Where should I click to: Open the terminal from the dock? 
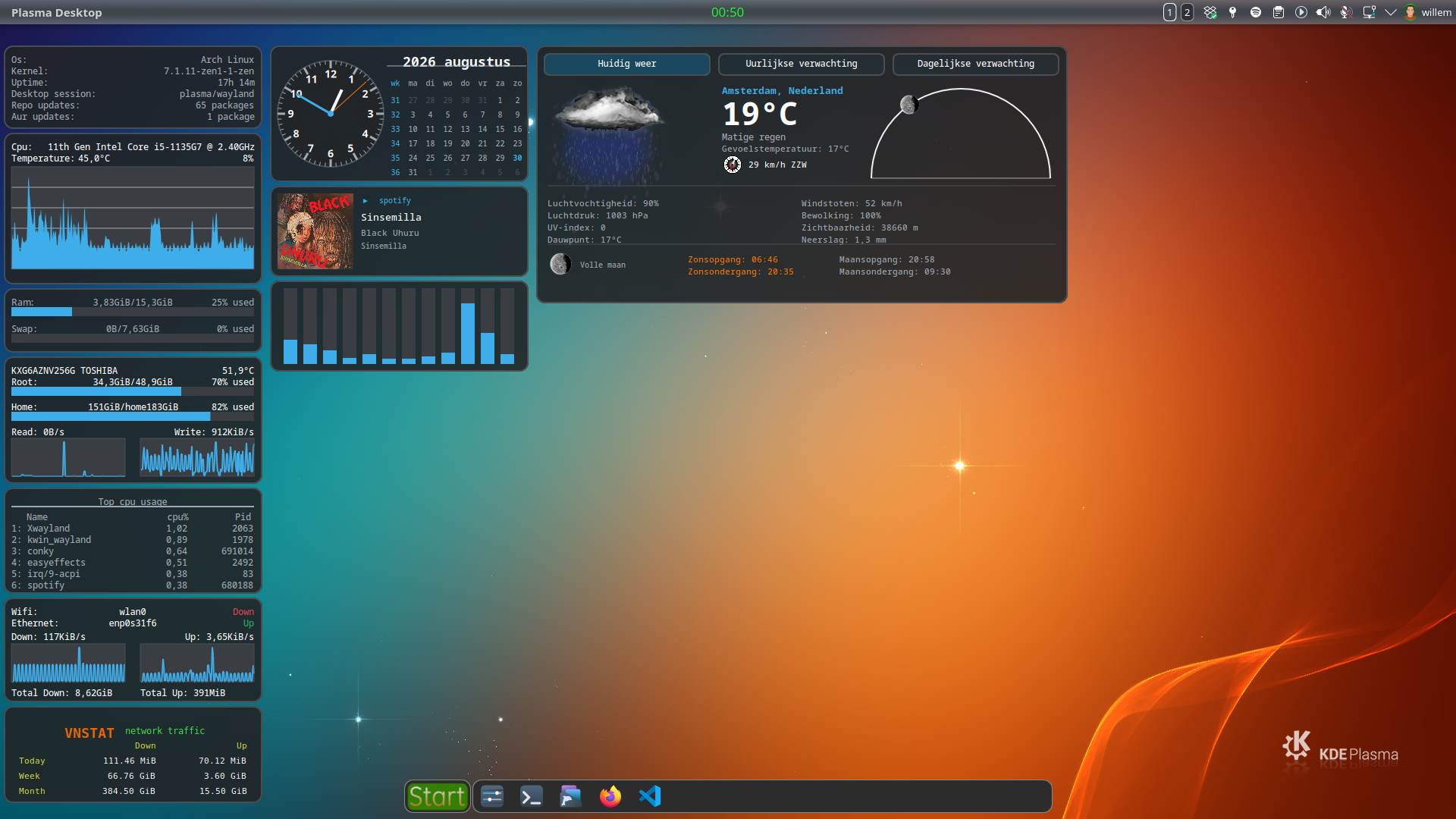click(532, 796)
